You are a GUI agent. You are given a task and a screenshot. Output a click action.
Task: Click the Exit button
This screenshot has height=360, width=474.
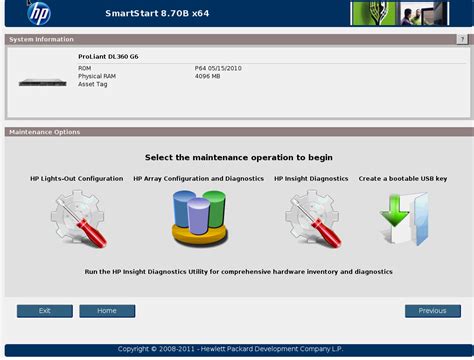pyautogui.click(x=45, y=311)
